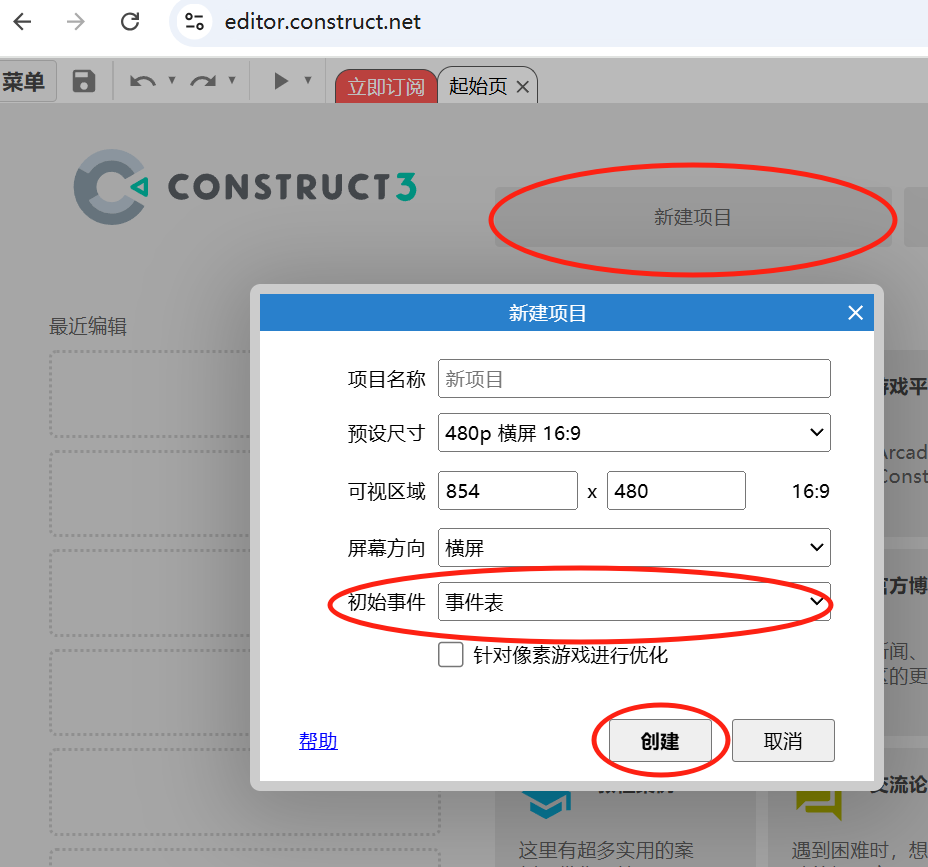The height and width of the screenshot is (867, 928).
Task: Open site permissions icon in address bar
Action: 194,20
